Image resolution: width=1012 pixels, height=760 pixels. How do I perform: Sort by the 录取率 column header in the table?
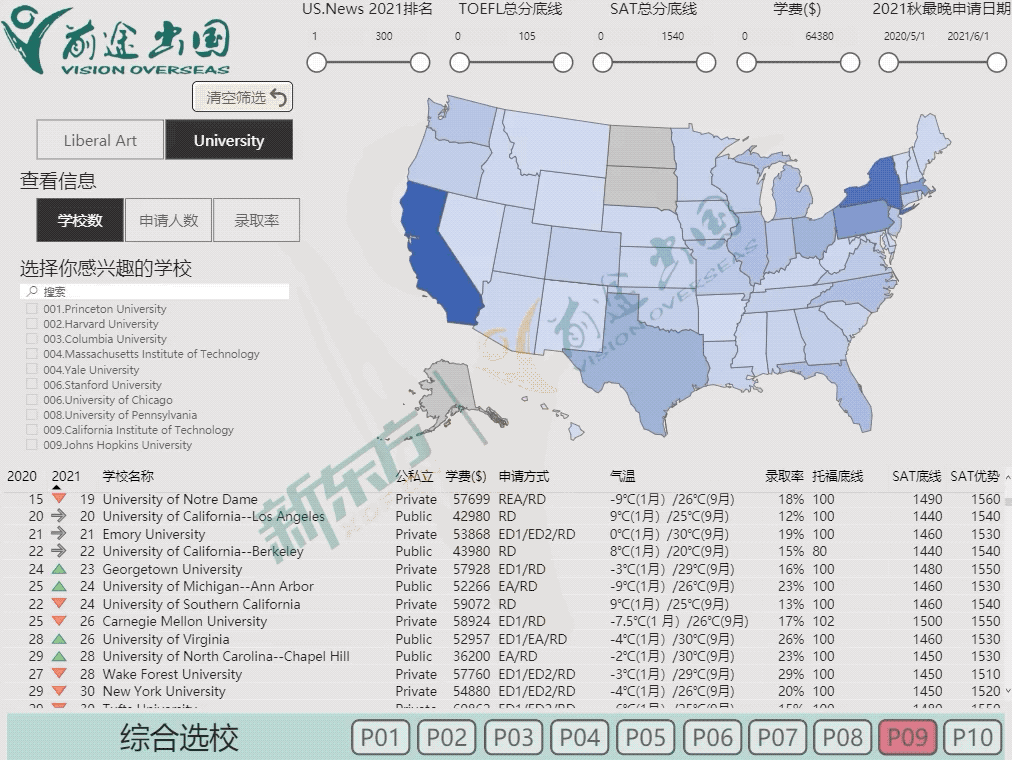click(x=784, y=476)
